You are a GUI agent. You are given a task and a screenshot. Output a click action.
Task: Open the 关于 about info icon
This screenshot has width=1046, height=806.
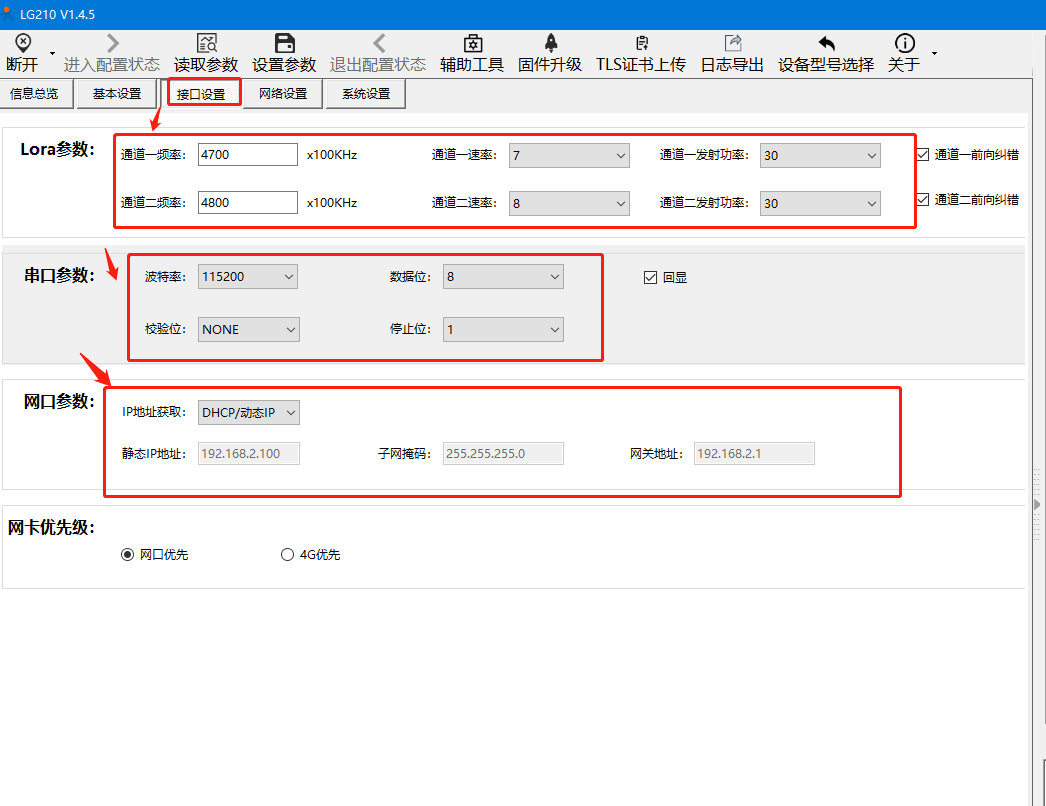point(904,44)
